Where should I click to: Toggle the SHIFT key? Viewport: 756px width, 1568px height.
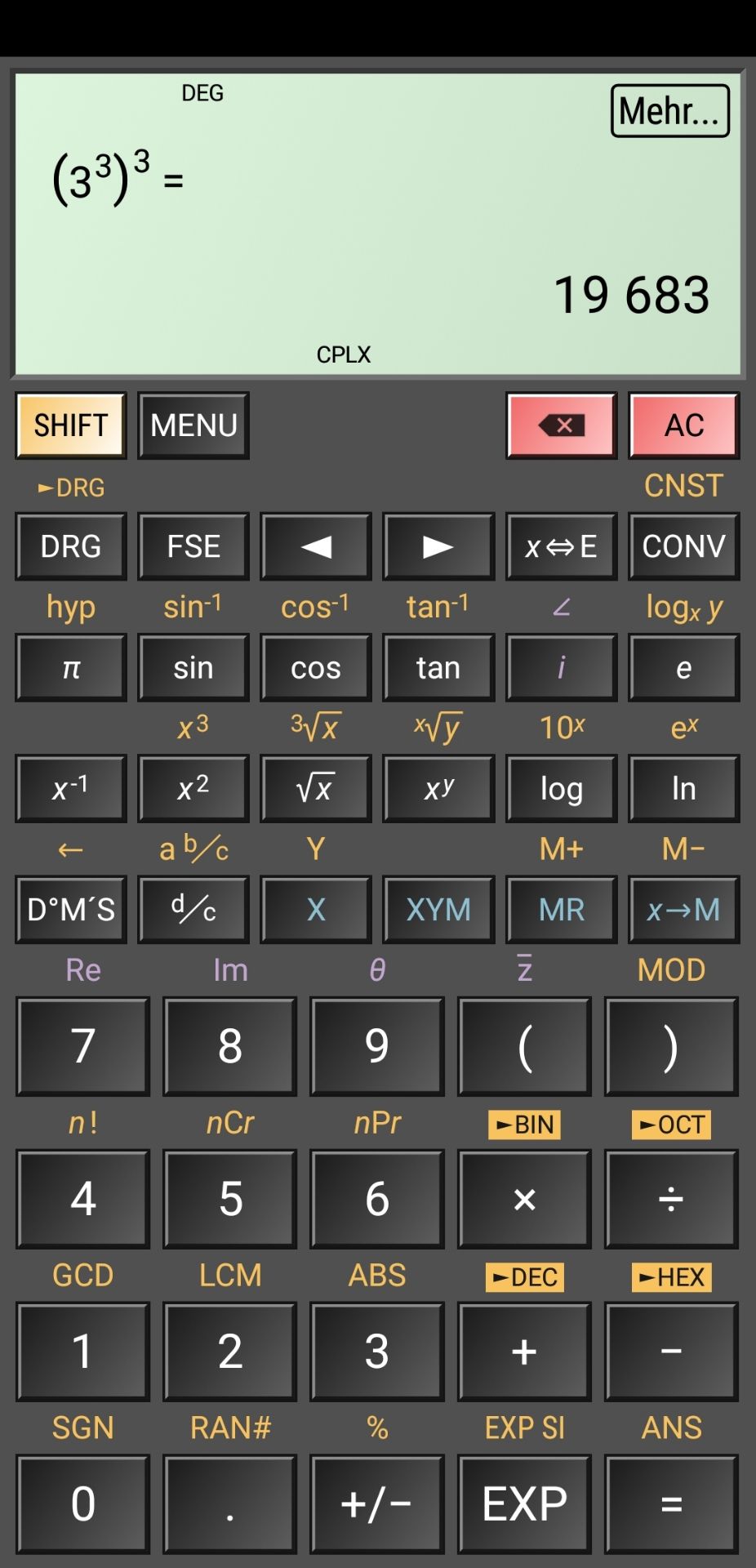(71, 425)
